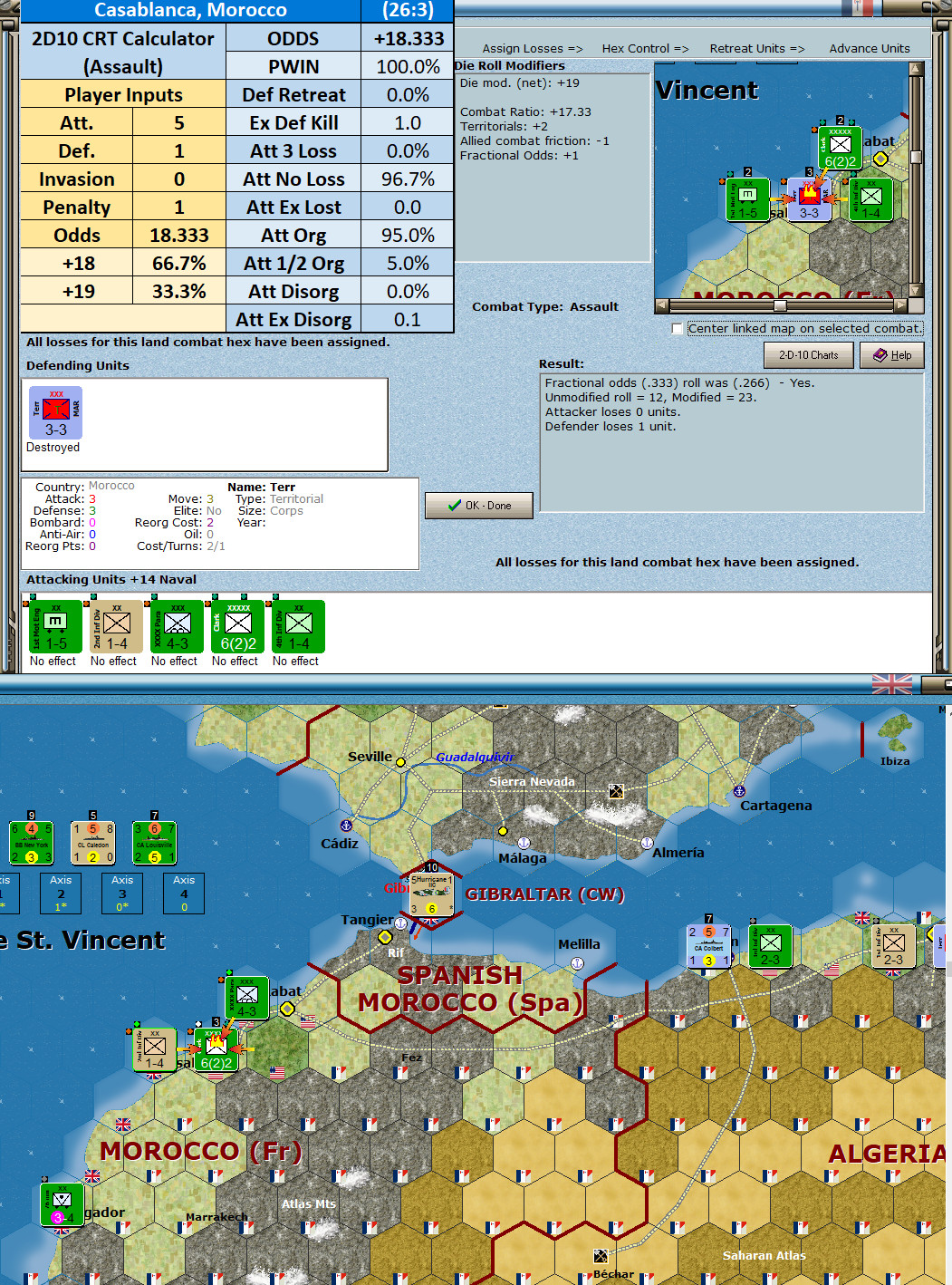The height and width of the screenshot is (1285, 952).
Task: Click the OK - Done button
Action: coord(479,506)
